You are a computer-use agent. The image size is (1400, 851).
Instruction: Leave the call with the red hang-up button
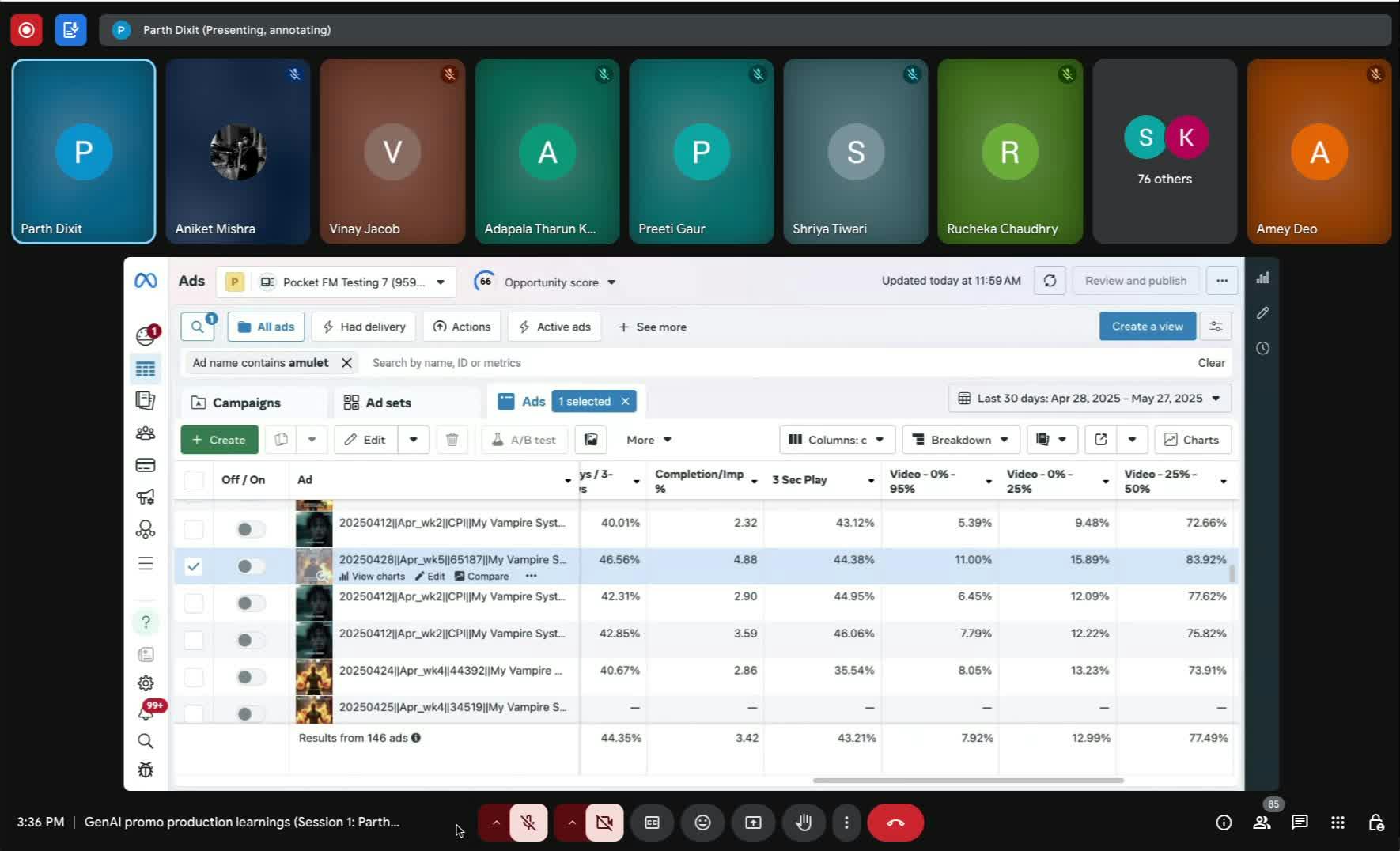(895, 823)
